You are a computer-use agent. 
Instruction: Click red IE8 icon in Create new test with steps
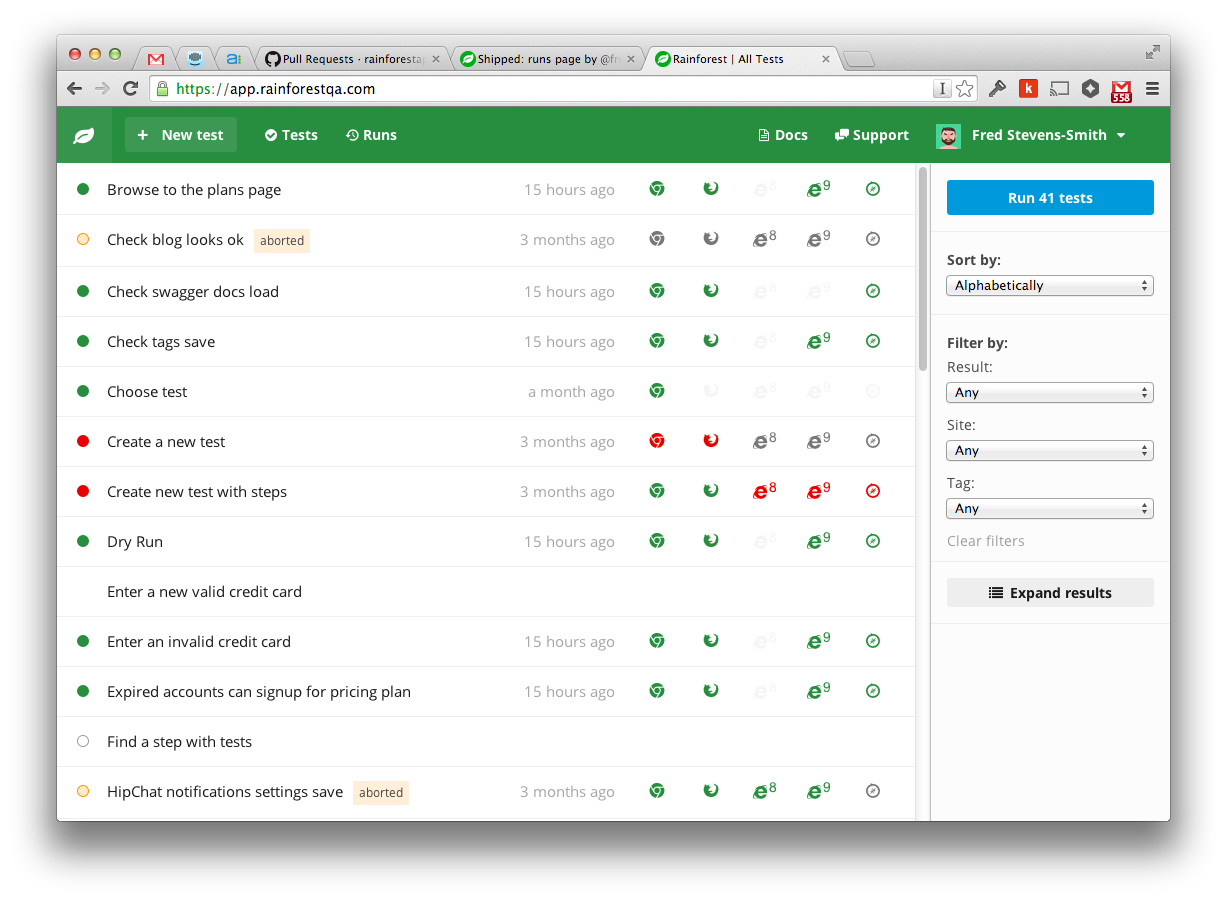[765, 490]
